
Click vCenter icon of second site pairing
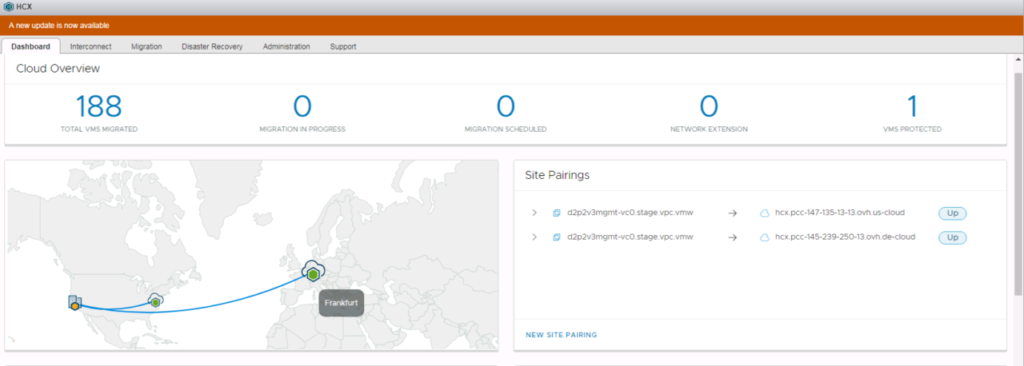coord(556,237)
